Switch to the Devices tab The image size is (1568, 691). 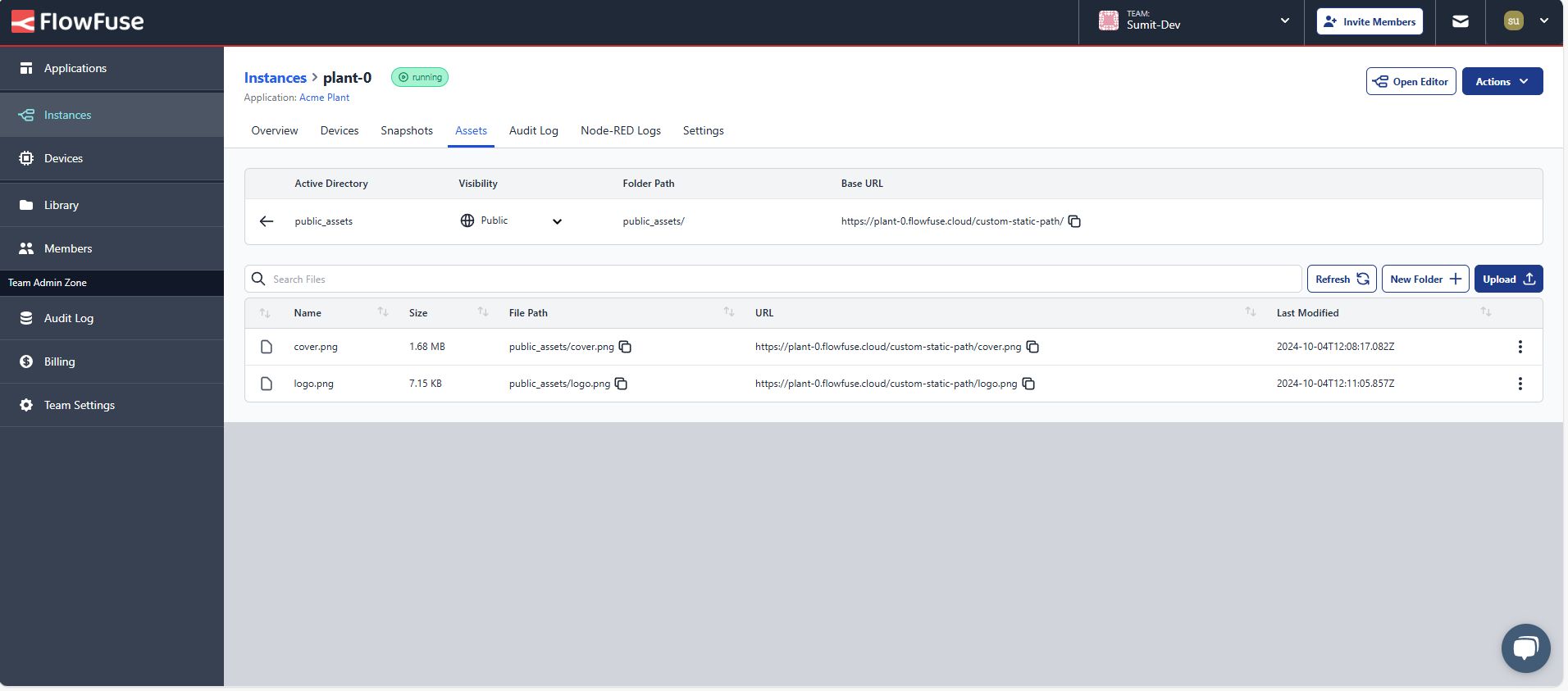(340, 130)
